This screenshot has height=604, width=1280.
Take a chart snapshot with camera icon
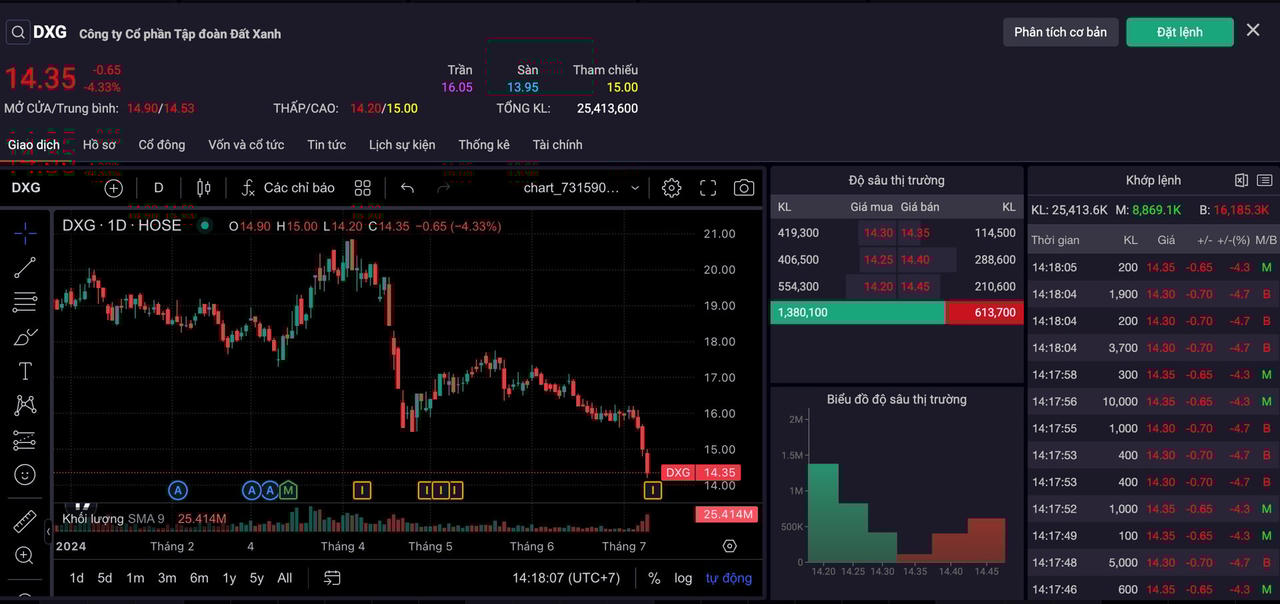click(743, 188)
